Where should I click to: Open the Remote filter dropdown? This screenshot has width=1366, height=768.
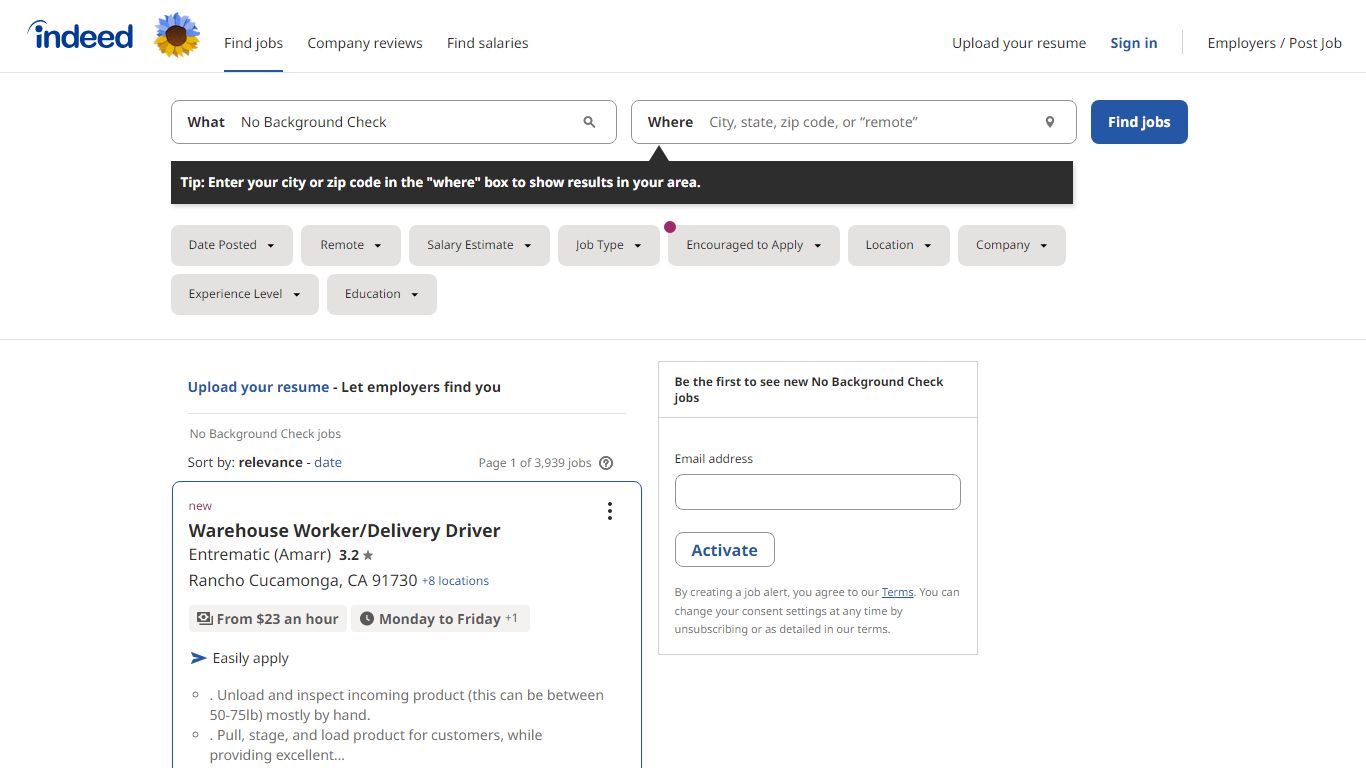pyautogui.click(x=351, y=245)
